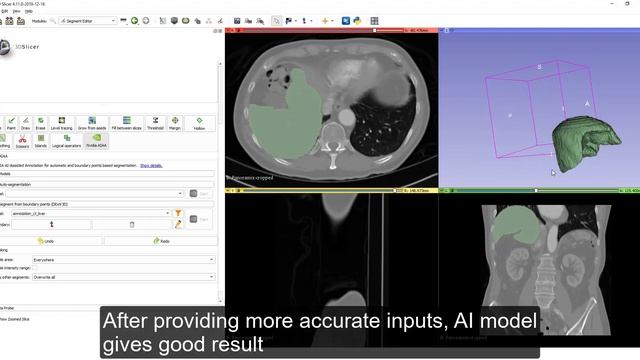Select the Islands effect
This screenshot has width=640, height=360.
coord(41,141)
